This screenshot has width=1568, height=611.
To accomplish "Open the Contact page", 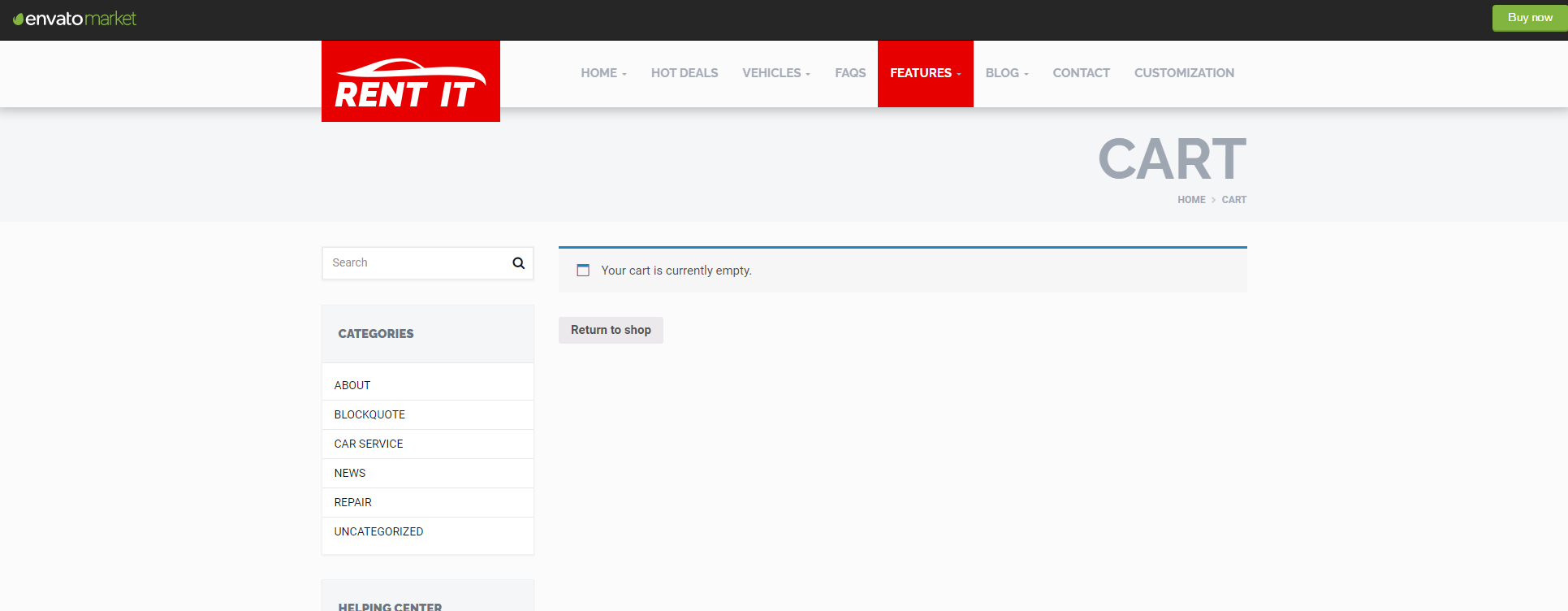I will point(1081,73).
